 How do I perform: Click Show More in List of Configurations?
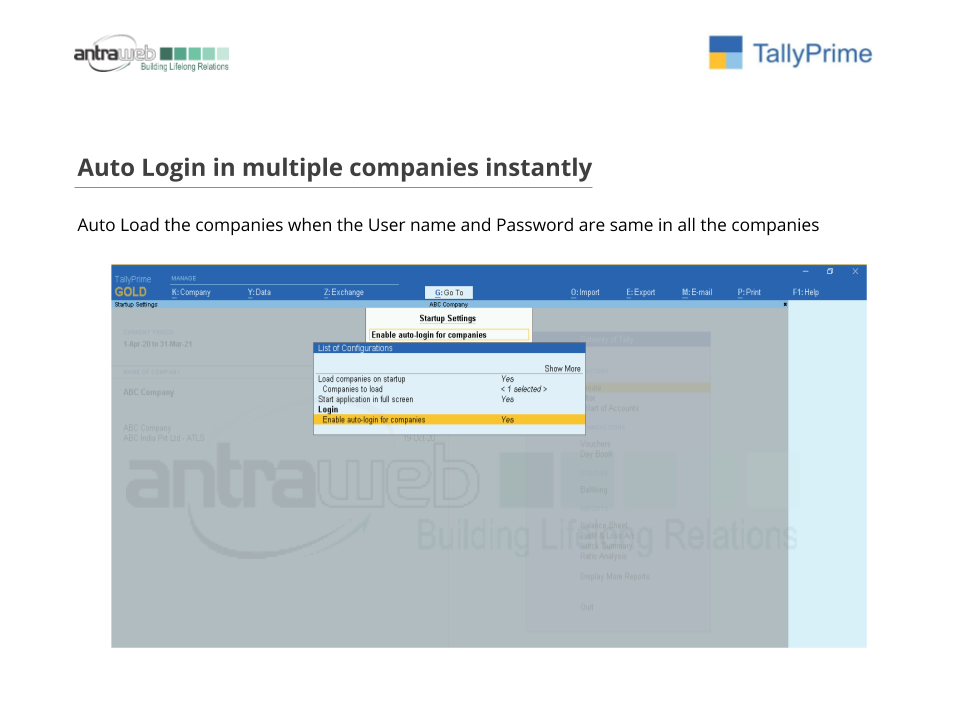point(562,369)
